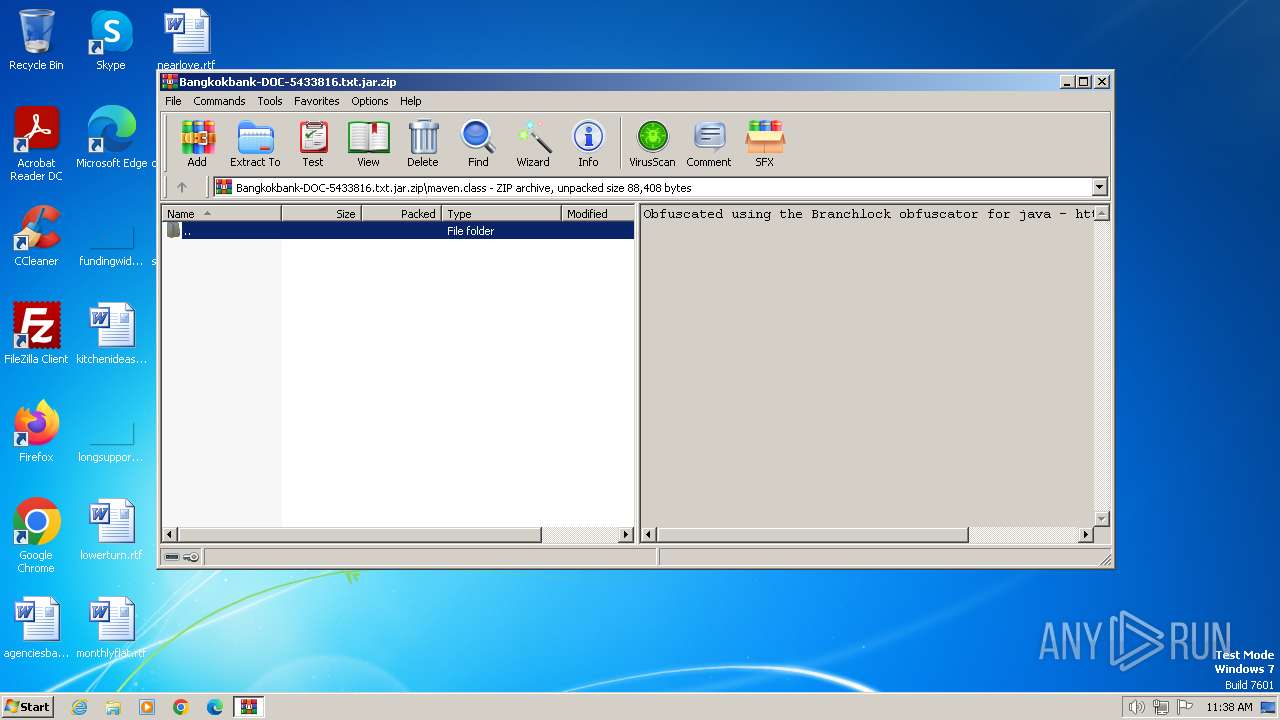Open the Acrobat Reader DC shortcut
This screenshot has height=720, width=1280.
pos(36,144)
